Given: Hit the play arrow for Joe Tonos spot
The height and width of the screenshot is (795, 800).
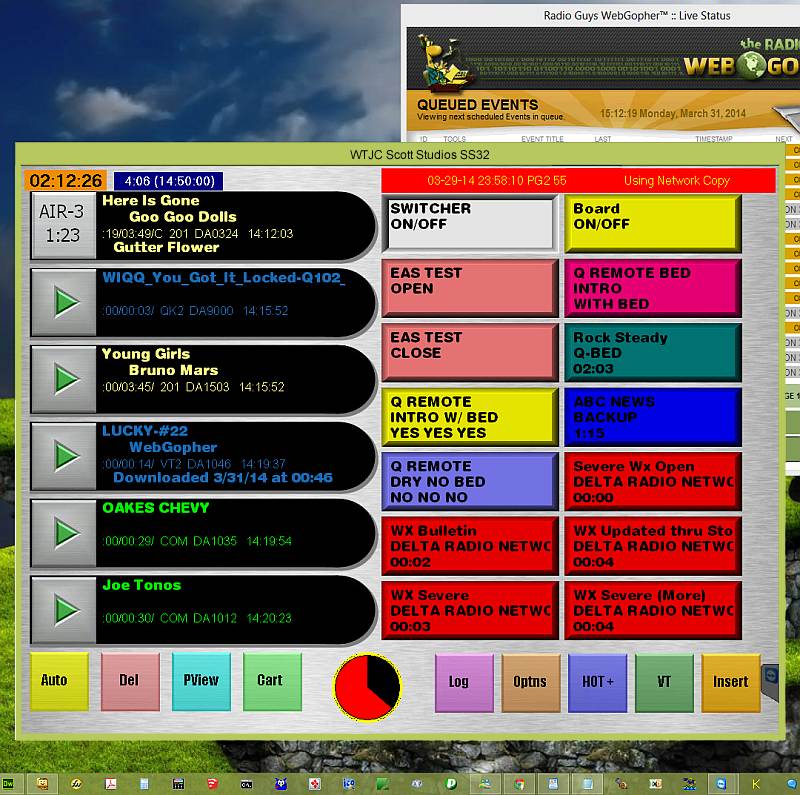Looking at the screenshot, I should coord(66,608).
